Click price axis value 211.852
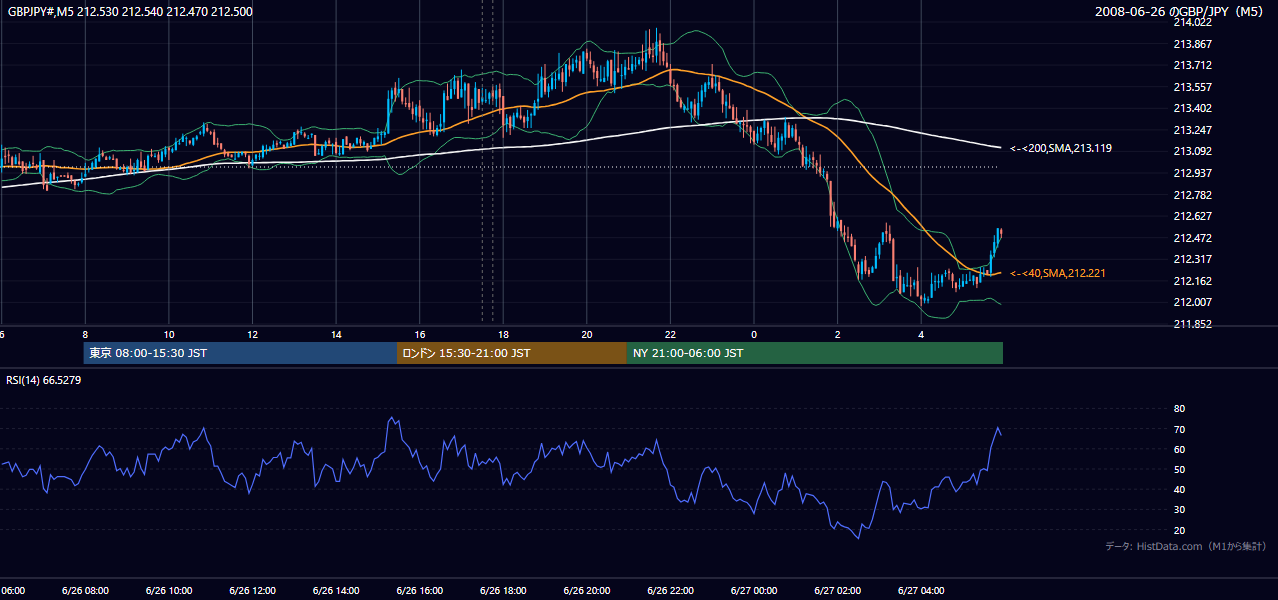Image resolution: width=1278 pixels, height=600 pixels. click(x=1191, y=324)
